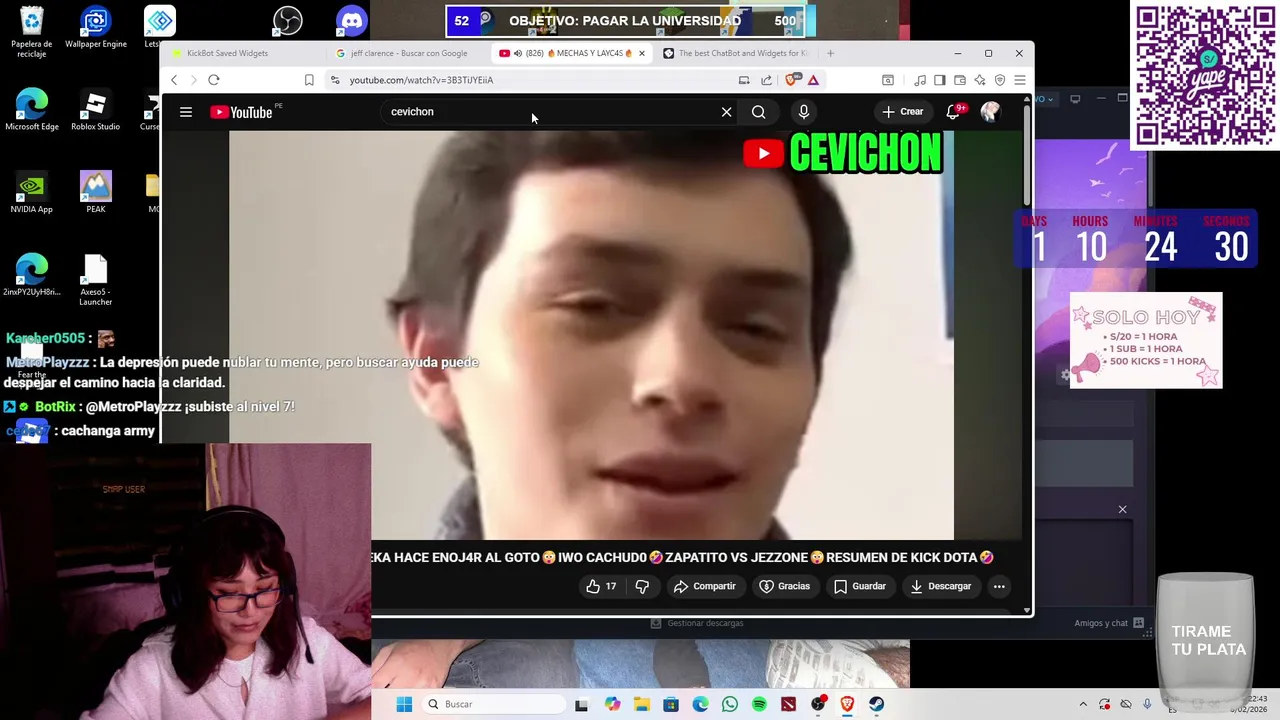Close the MECHAS Y LAYC4S tab
The width and height of the screenshot is (1280, 720).
click(x=642, y=53)
